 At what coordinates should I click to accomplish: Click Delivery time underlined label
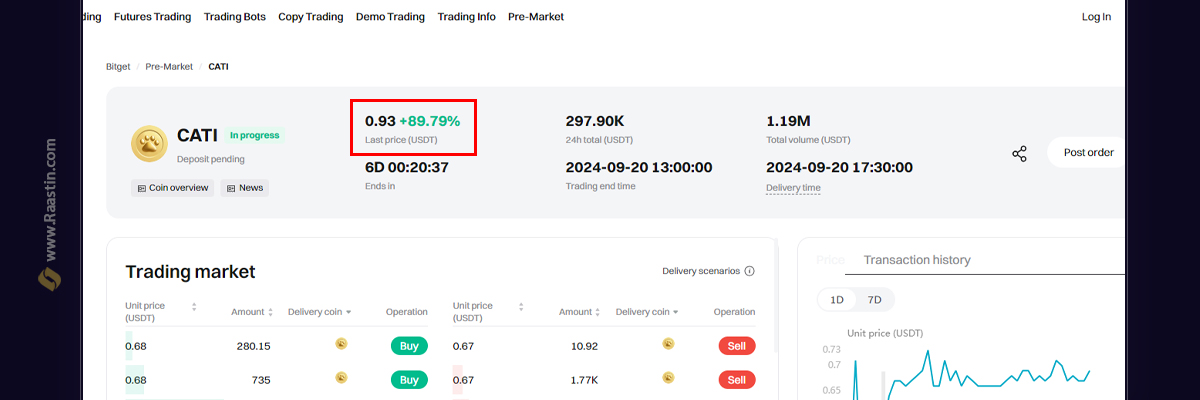[793, 188]
